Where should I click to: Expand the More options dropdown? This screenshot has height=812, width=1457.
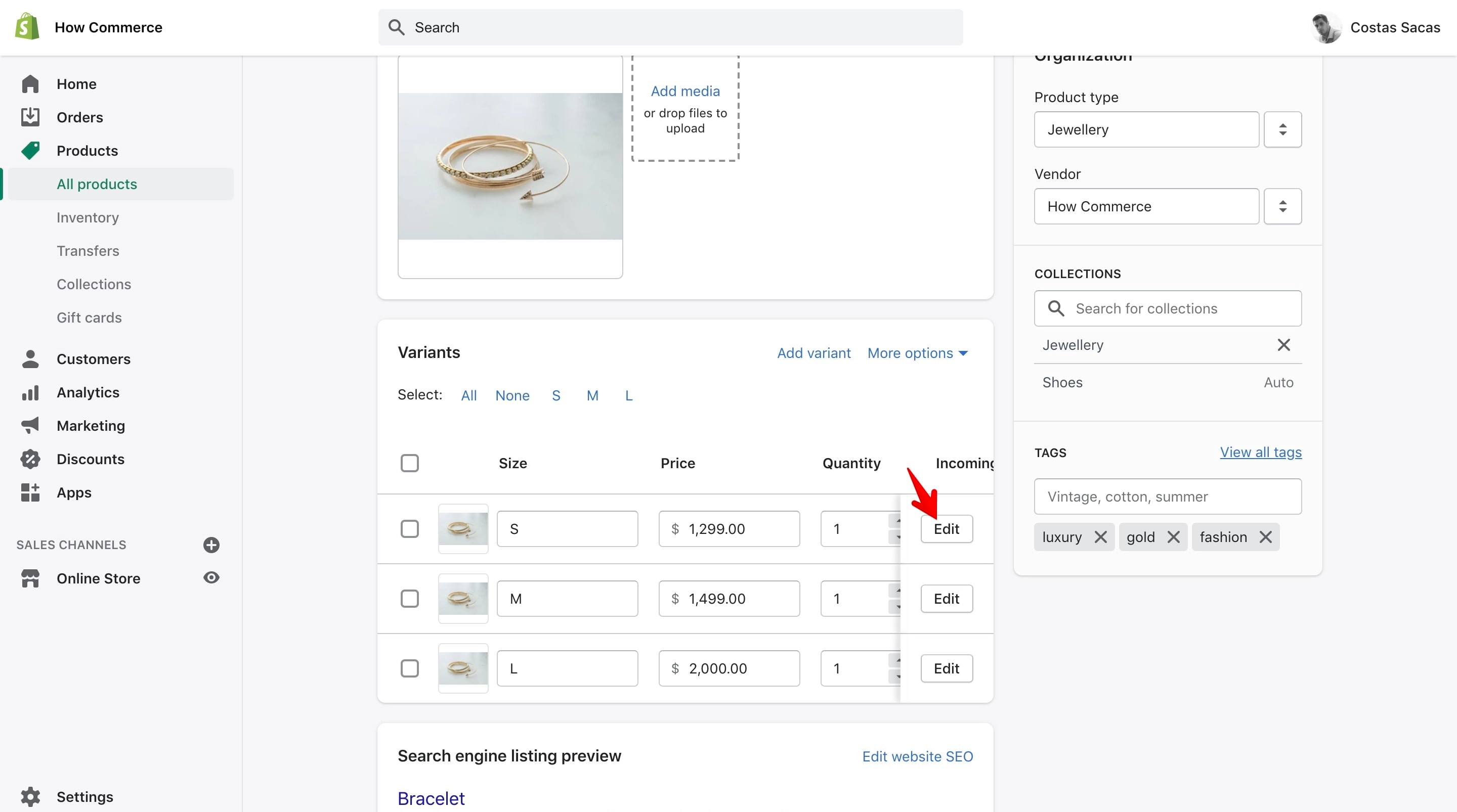click(917, 353)
